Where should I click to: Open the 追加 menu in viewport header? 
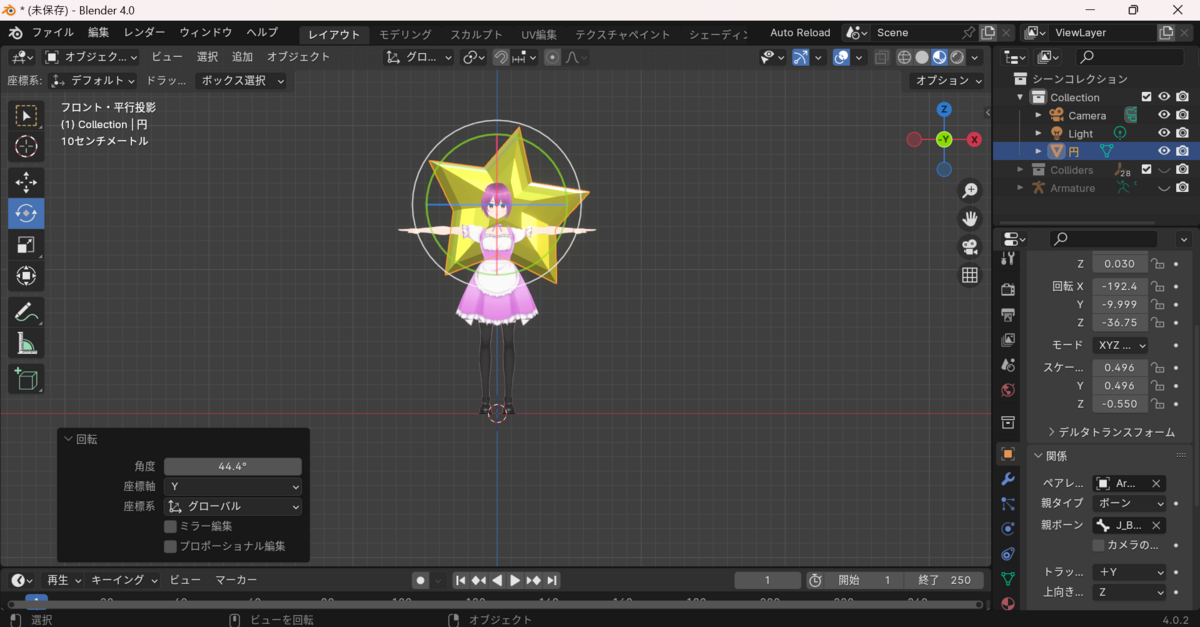(242, 57)
